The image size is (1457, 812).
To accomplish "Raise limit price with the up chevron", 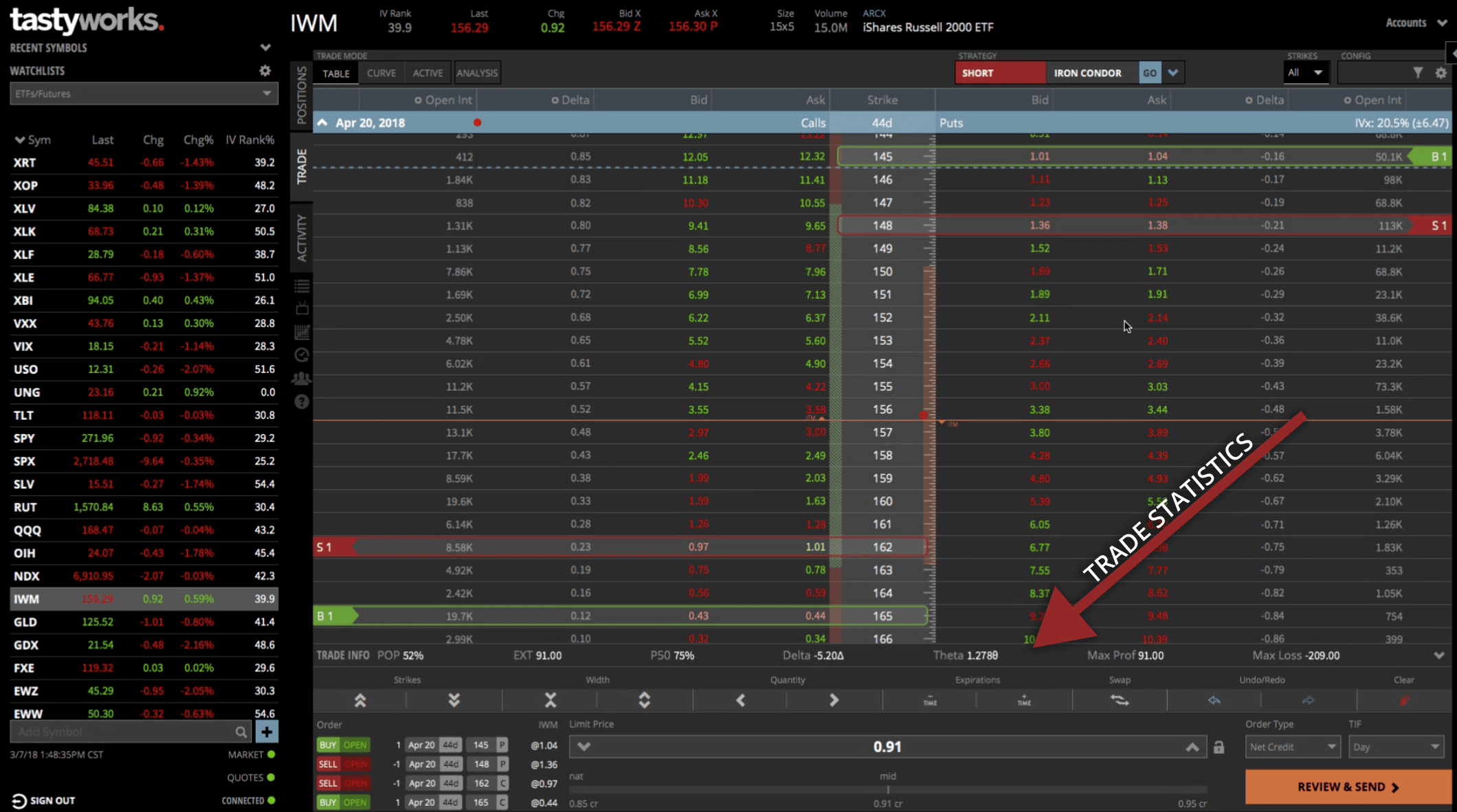I will pyautogui.click(x=1192, y=747).
